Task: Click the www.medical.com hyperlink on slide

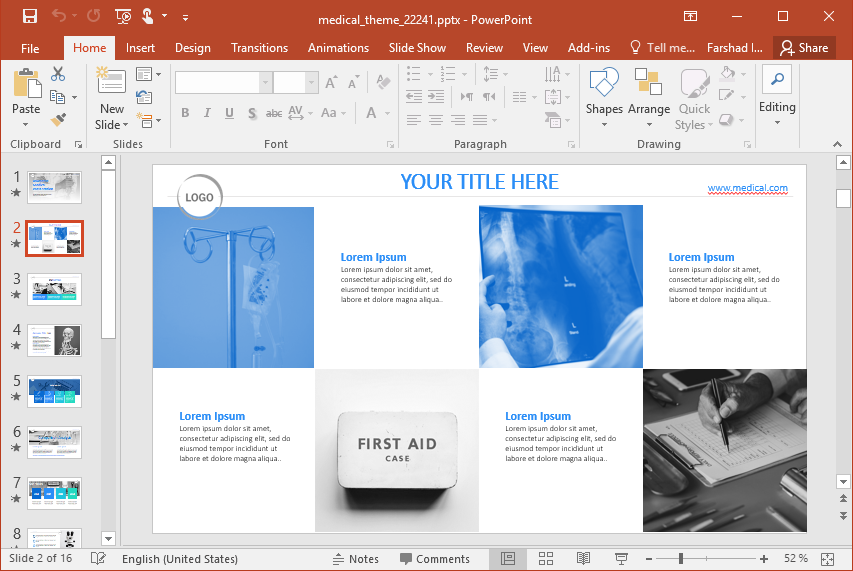Action: 747,188
